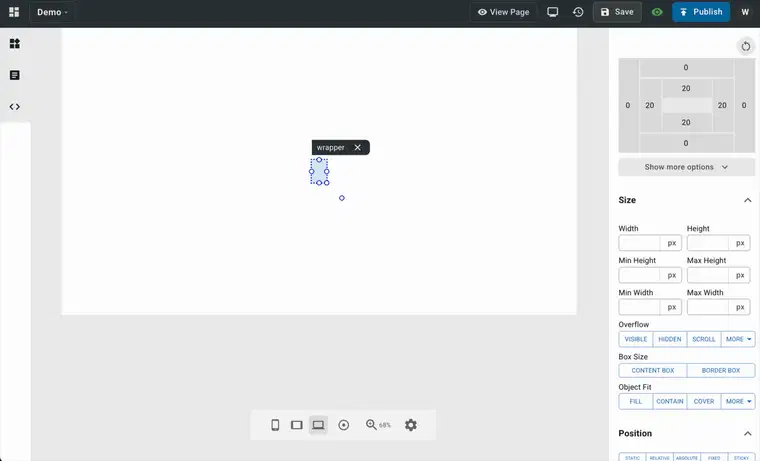Expand Show more options
The width and height of the screenshot is (760, 461).
pyautogui.click(x=686, y=167)
